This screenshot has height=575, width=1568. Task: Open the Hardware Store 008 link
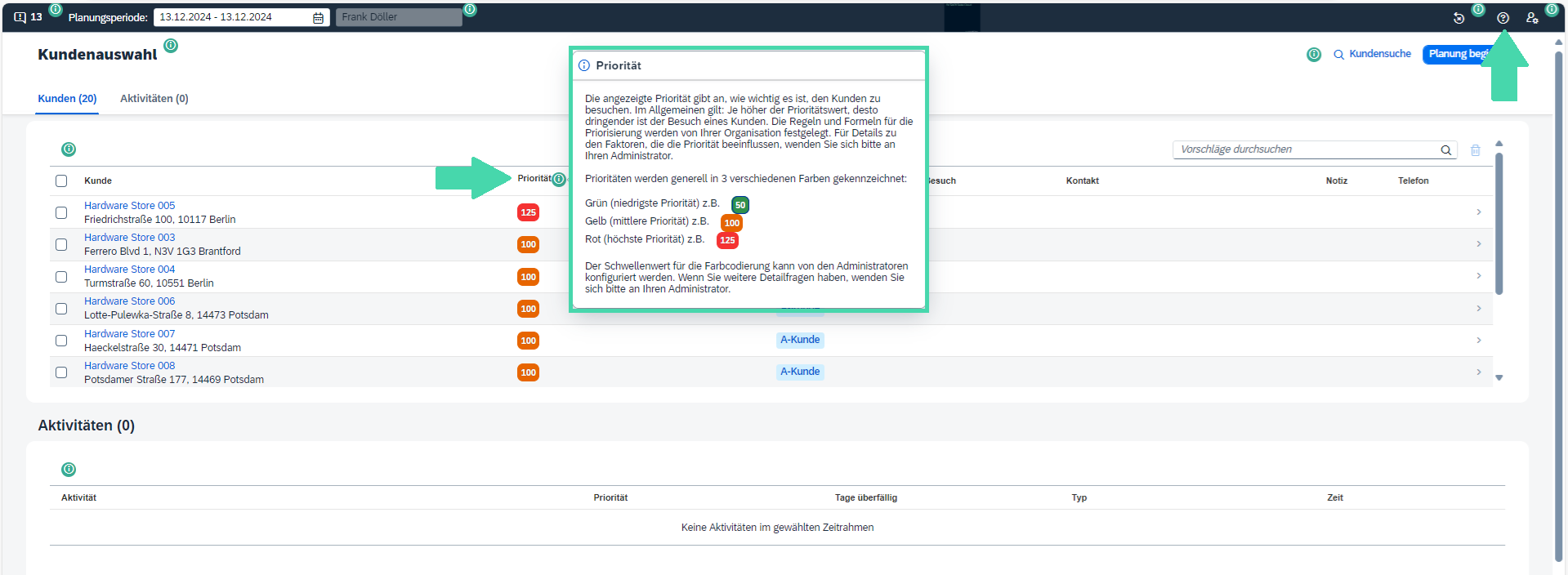[129, 366]
